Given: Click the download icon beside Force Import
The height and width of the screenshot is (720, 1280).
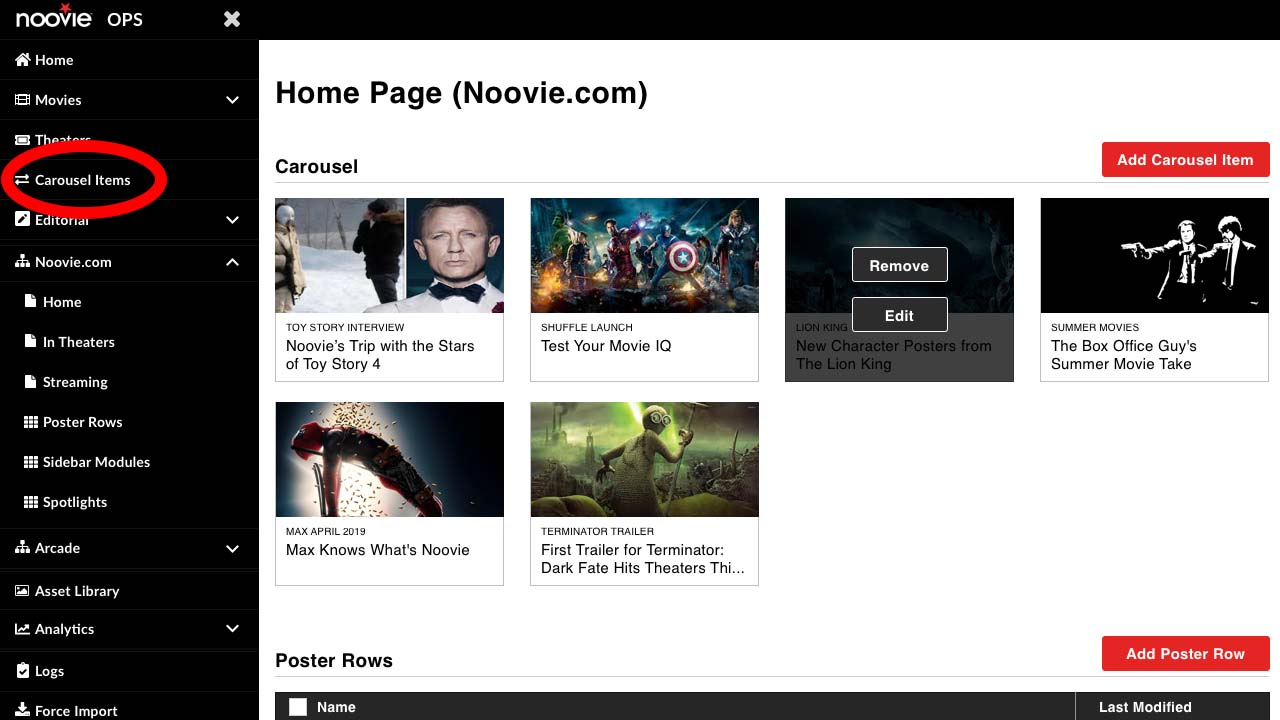Looking at the screenshot, I should [x=22, y=711].
